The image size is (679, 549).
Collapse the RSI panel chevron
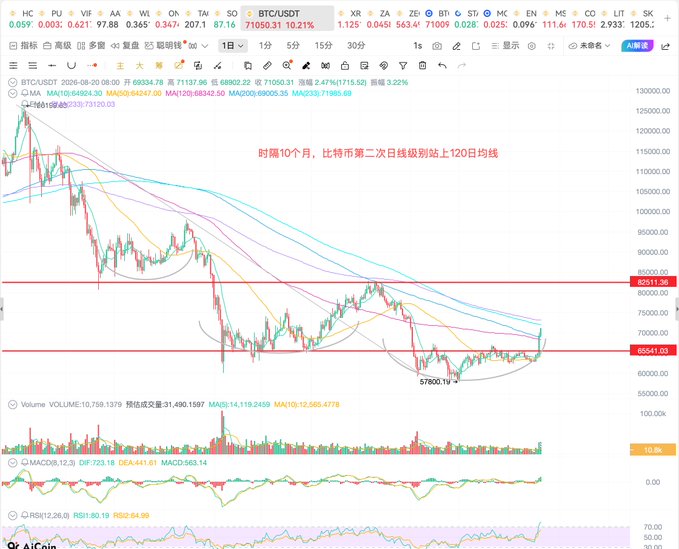click(x=13, y=515)
